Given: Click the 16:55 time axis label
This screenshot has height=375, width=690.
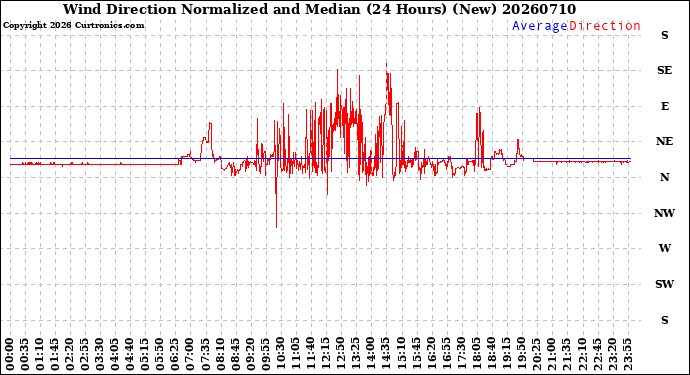Looking at the screenshot, I should point(446,355).
